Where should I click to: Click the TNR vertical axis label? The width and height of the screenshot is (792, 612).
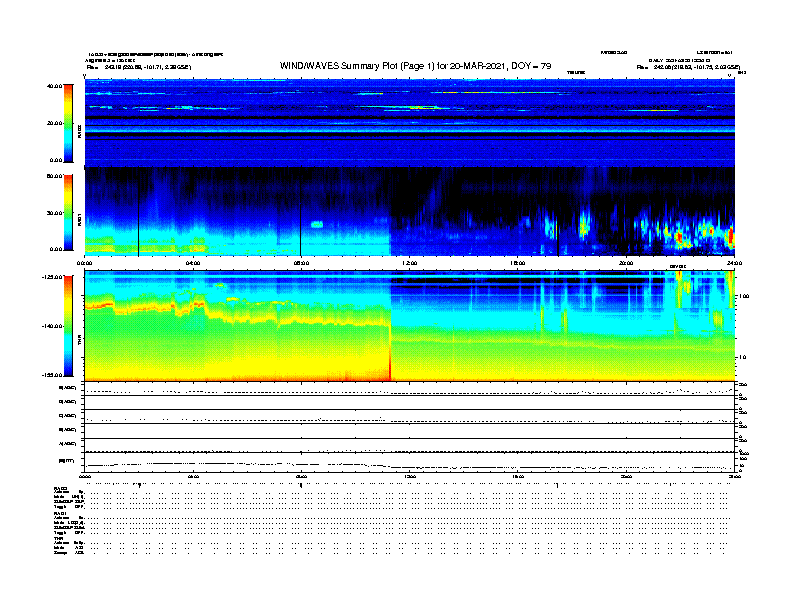[79, 341]
